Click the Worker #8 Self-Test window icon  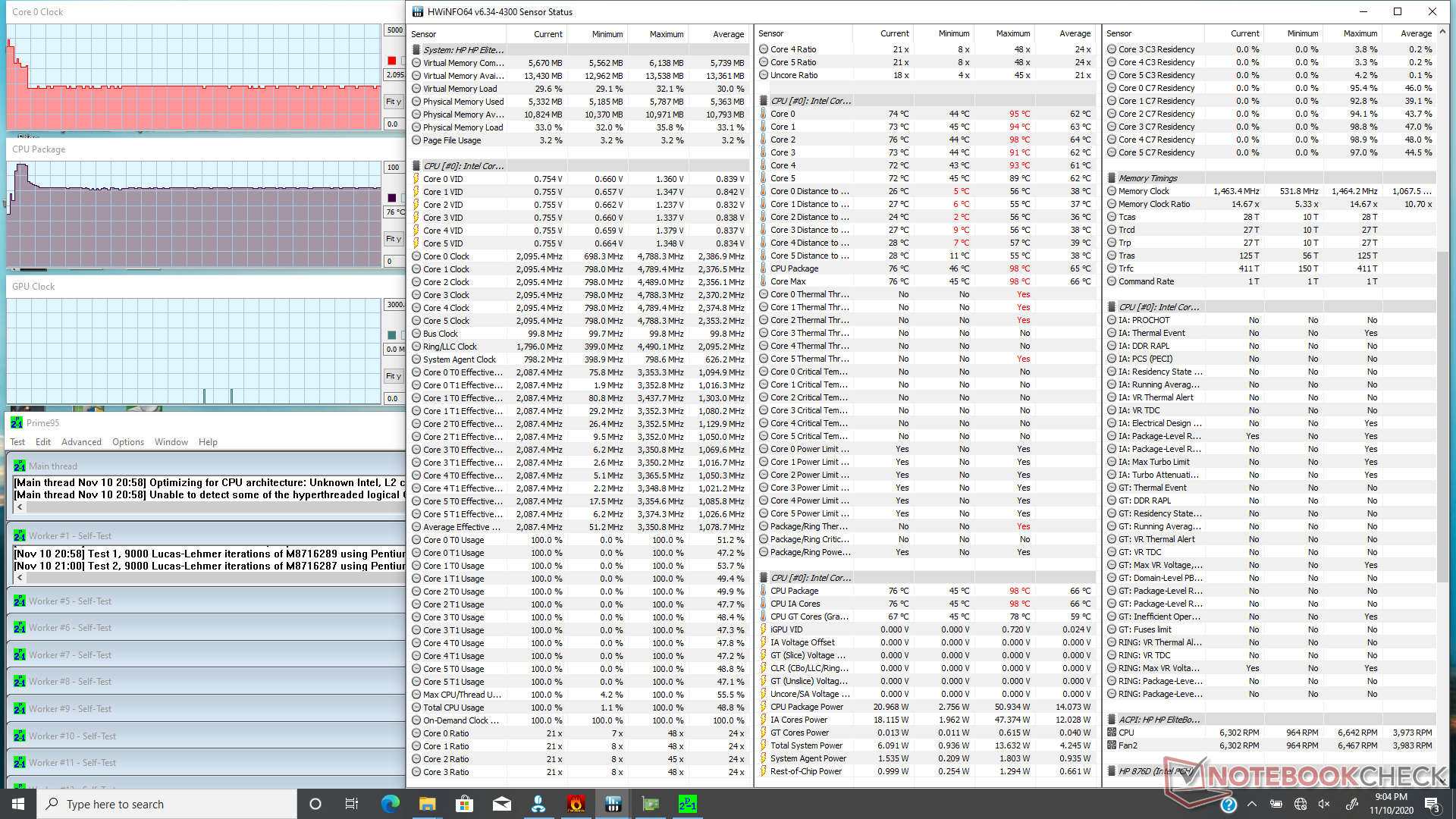[x=20, y=681]
